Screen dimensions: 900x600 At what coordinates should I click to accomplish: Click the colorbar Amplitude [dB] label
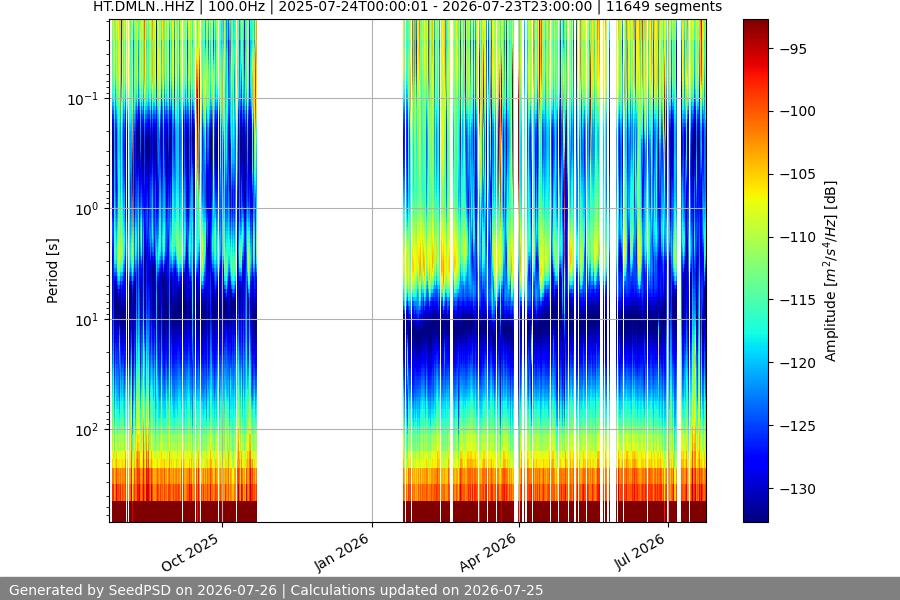click(x=831, y=271)
